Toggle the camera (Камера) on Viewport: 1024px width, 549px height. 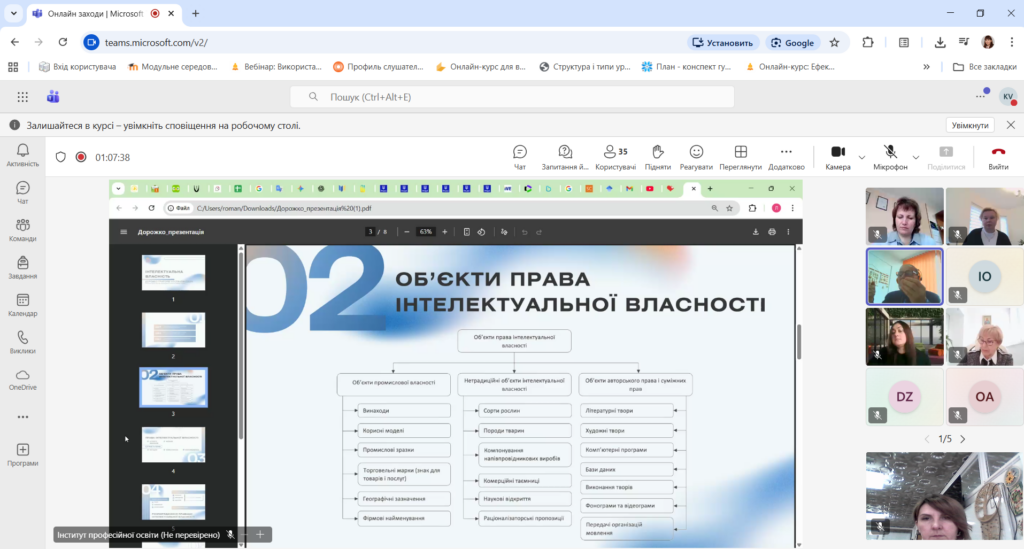tap(837, 156)
